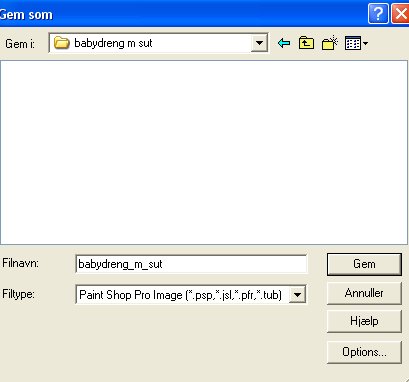Create a new folder
Image resolution: width=409 pixels, height=382 pixels.
coord(330,43)
